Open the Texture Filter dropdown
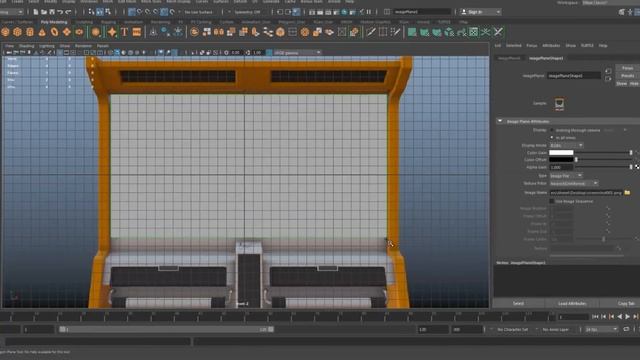 [574, 184]
